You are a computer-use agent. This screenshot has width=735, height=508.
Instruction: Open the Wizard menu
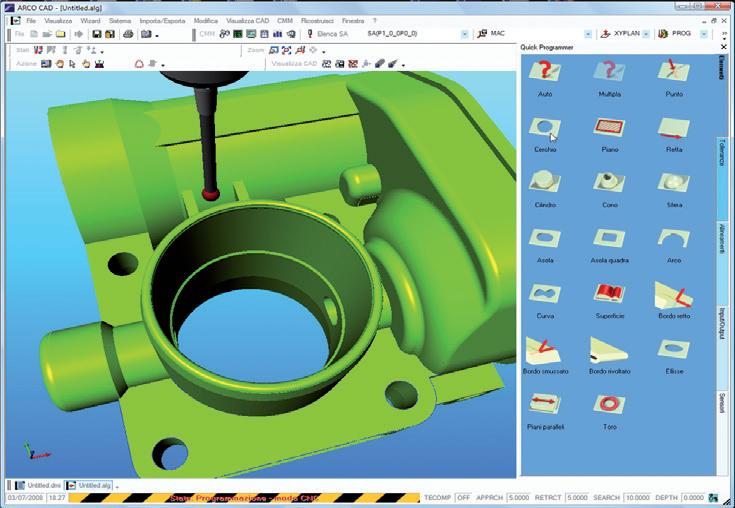coord(90,21)
